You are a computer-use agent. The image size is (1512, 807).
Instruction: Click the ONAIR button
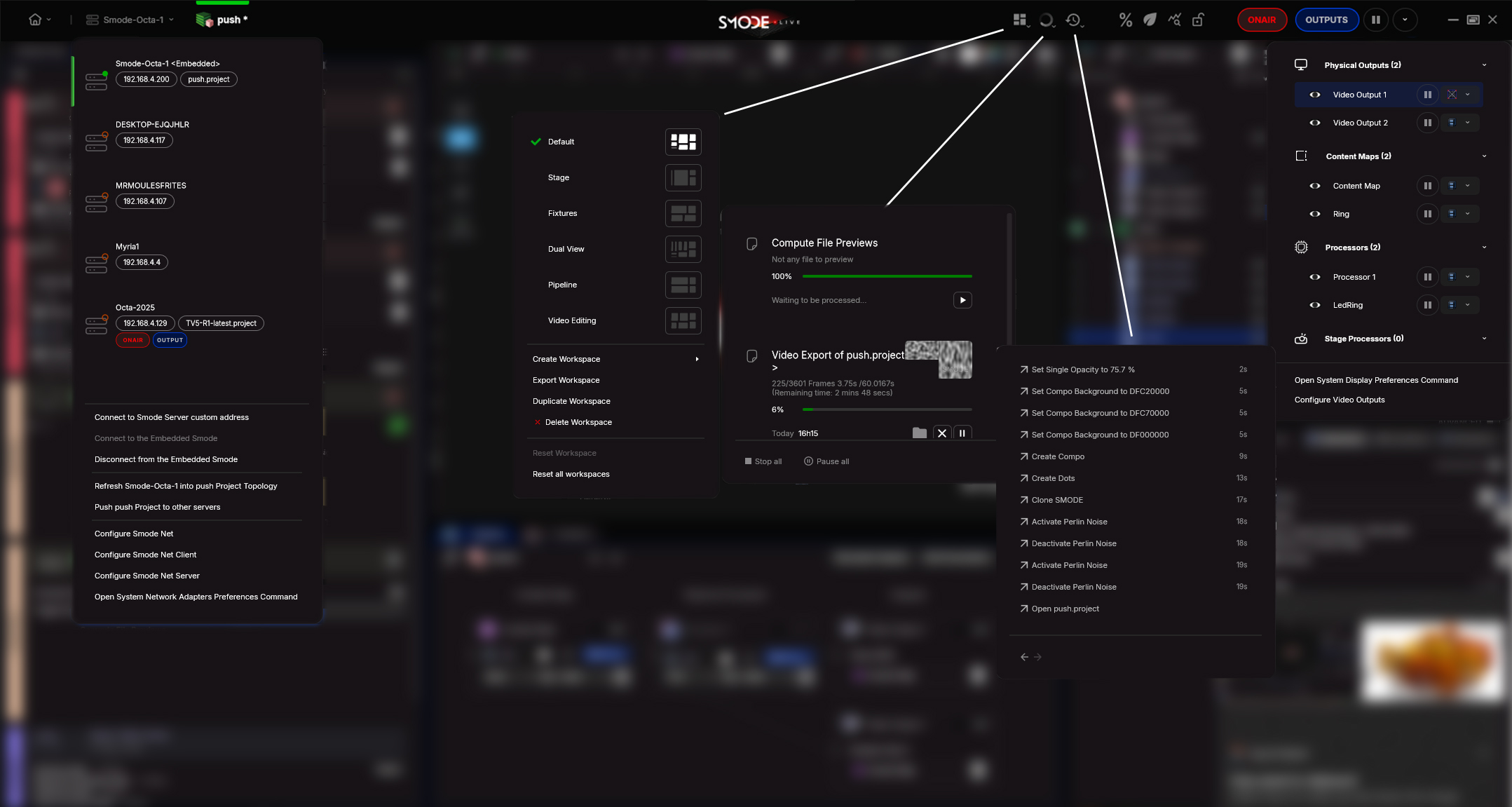tap(1262, 20)
